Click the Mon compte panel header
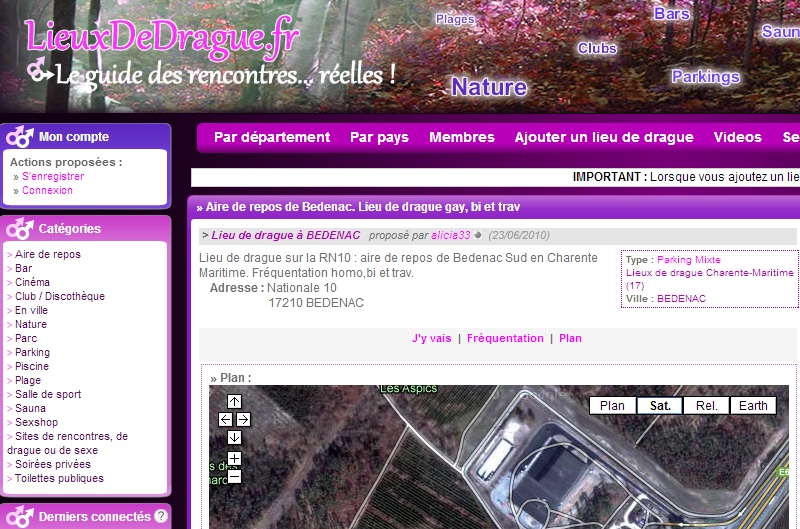 point(86,137)
